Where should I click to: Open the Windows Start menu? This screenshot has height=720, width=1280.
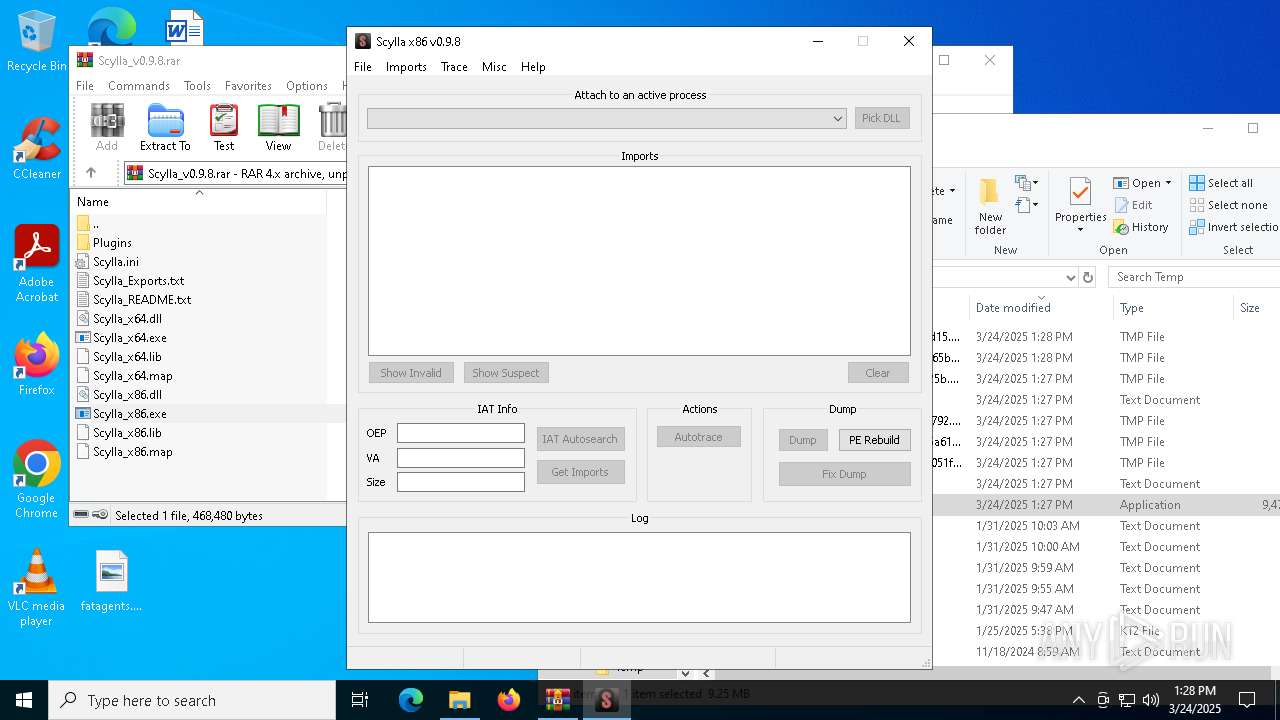click(x=24, y=700)
